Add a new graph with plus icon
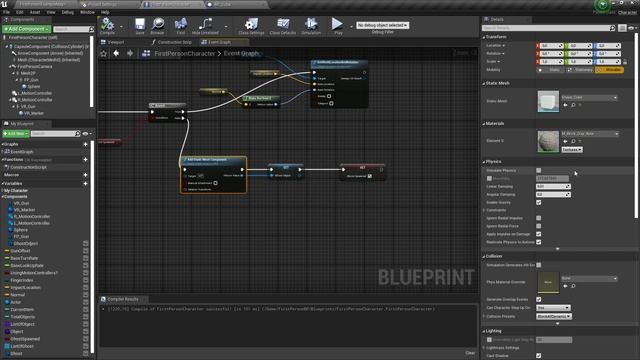 (85, 144)
